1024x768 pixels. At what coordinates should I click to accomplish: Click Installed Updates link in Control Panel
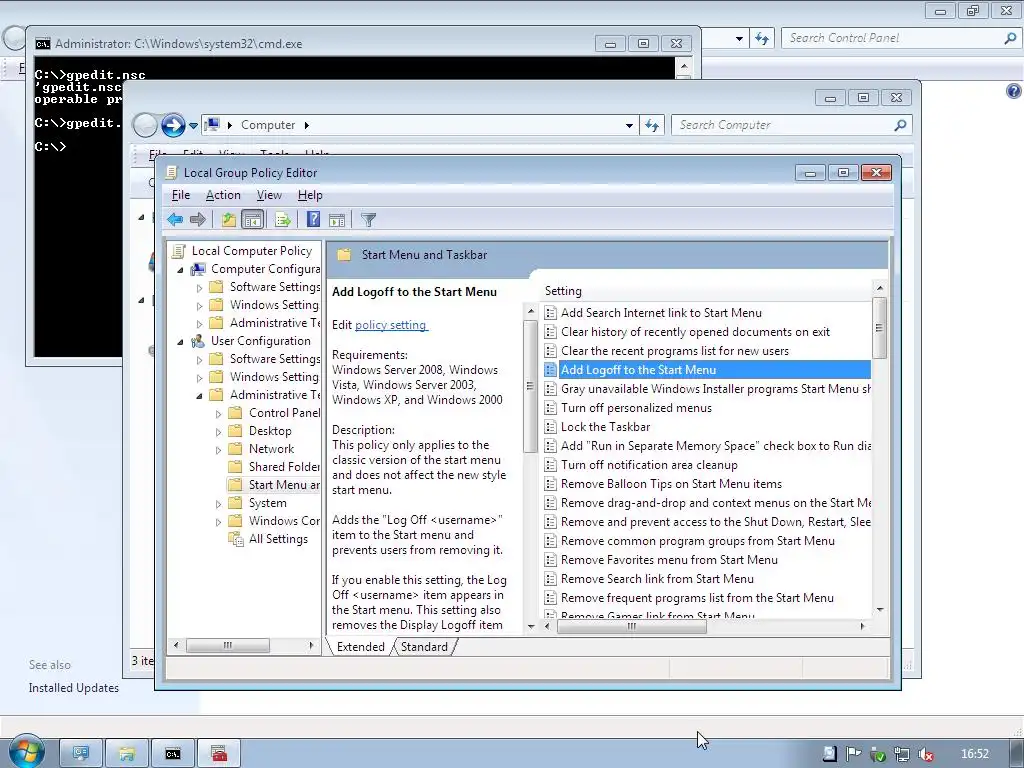point(74,688)
